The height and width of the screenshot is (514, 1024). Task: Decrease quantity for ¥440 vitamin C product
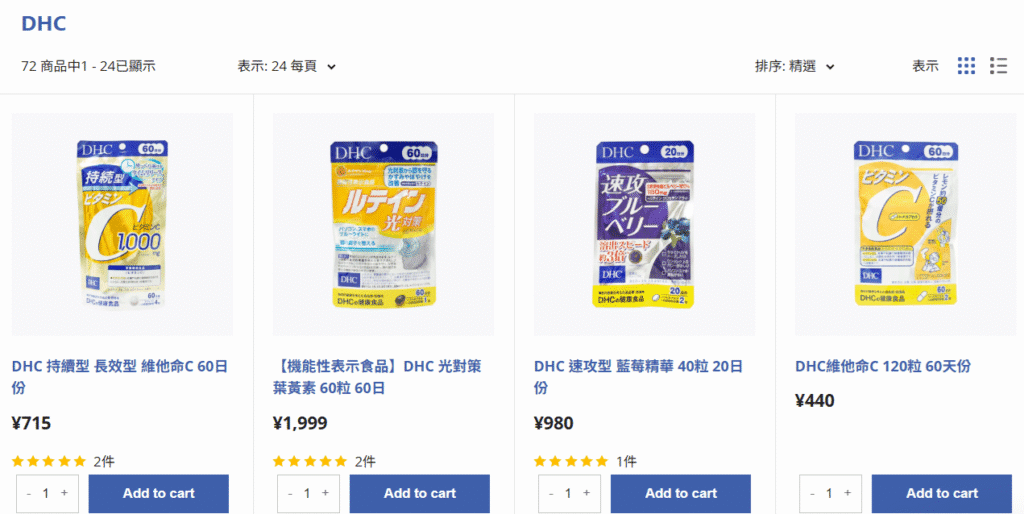[x=813, y=493]
